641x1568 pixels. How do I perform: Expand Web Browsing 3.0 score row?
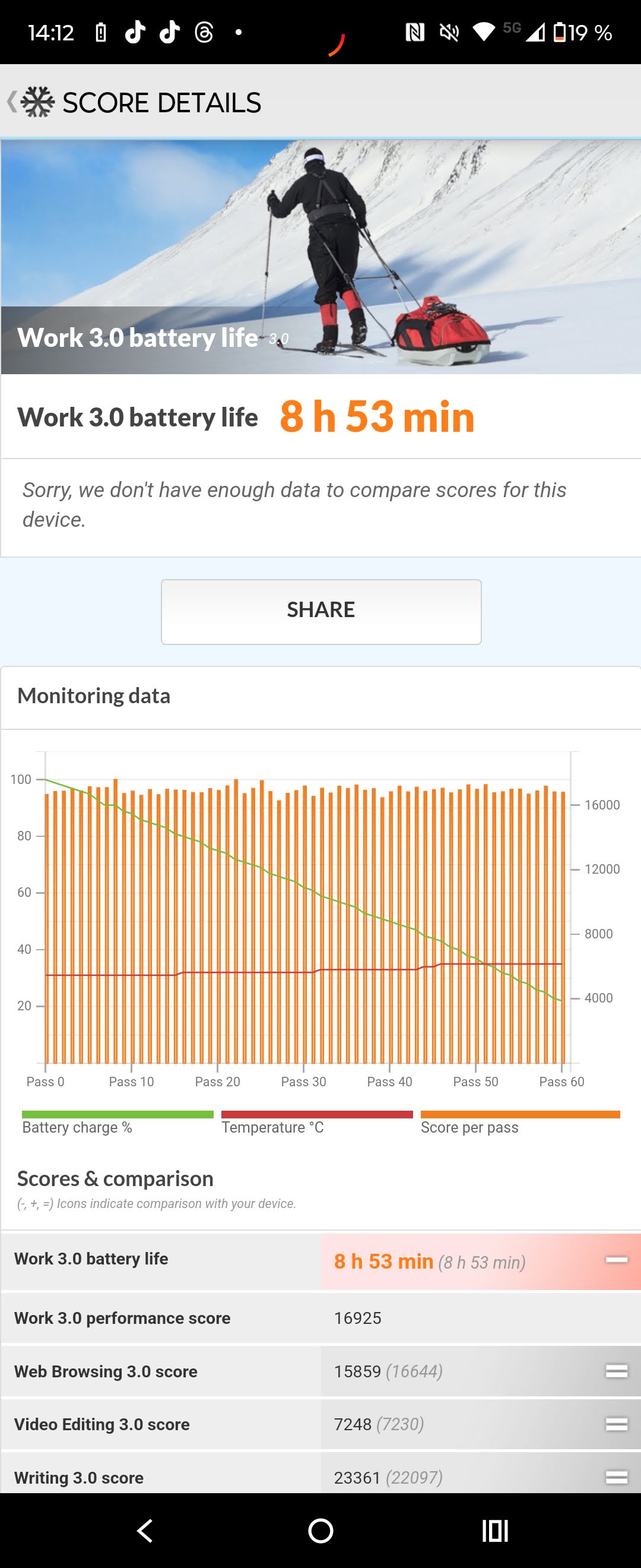pyautogui.click(x=320, y=1371)
